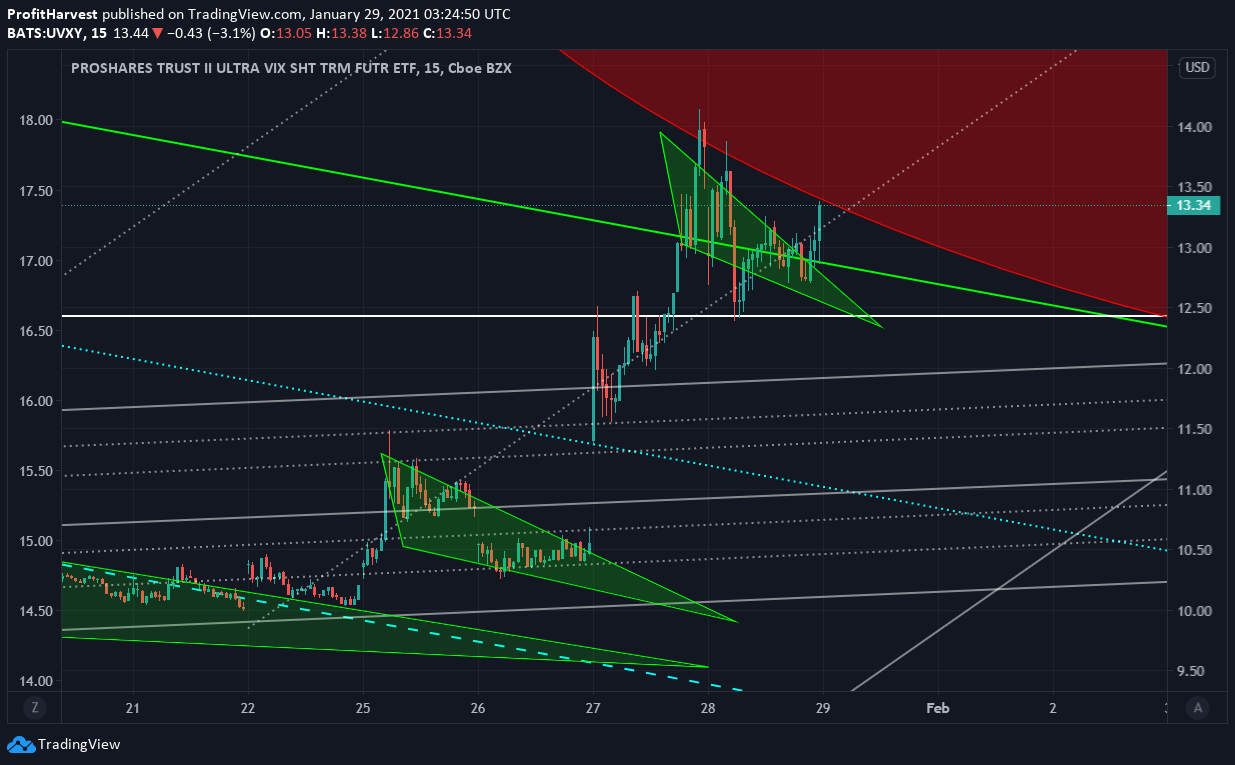Click the 12.50 price scale label

(1196, 308)
